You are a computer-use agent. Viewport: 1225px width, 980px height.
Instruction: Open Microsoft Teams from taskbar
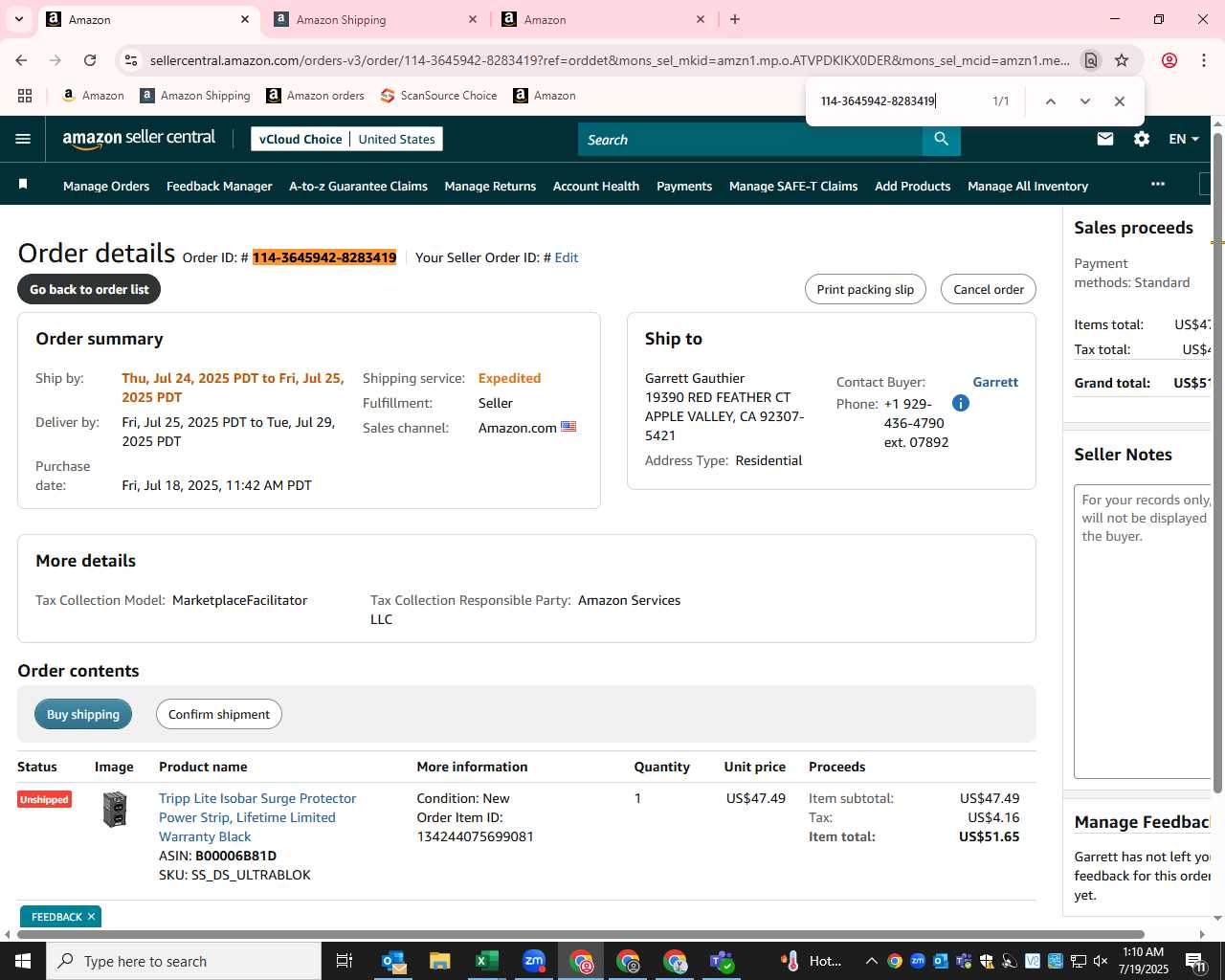[722, 961]
